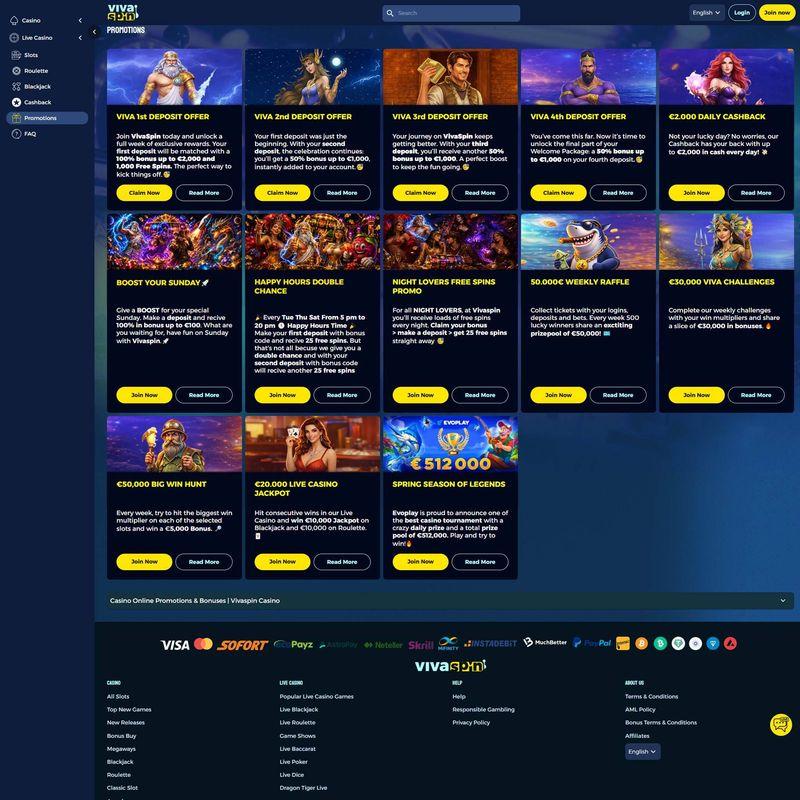800x800 pixels.
Task: Select Cashback in the sidebar menu
Action: 38,102
